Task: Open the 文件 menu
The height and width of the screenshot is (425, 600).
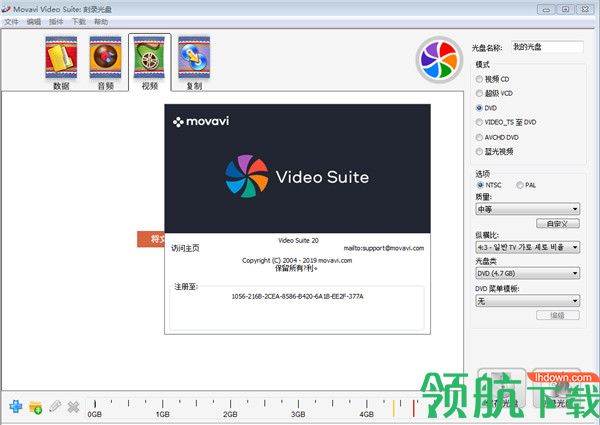Action: click(x=11, y=22)
